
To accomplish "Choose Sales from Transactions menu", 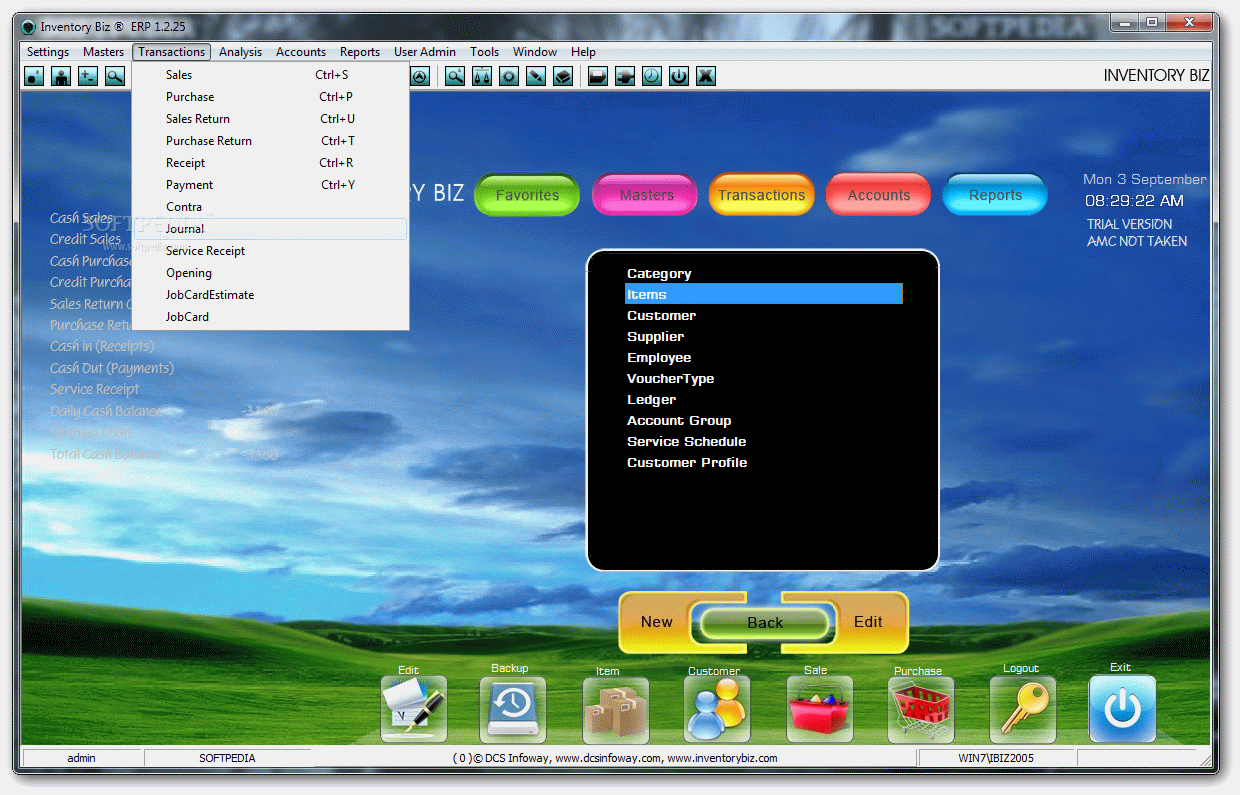I will tap(270, 75).
